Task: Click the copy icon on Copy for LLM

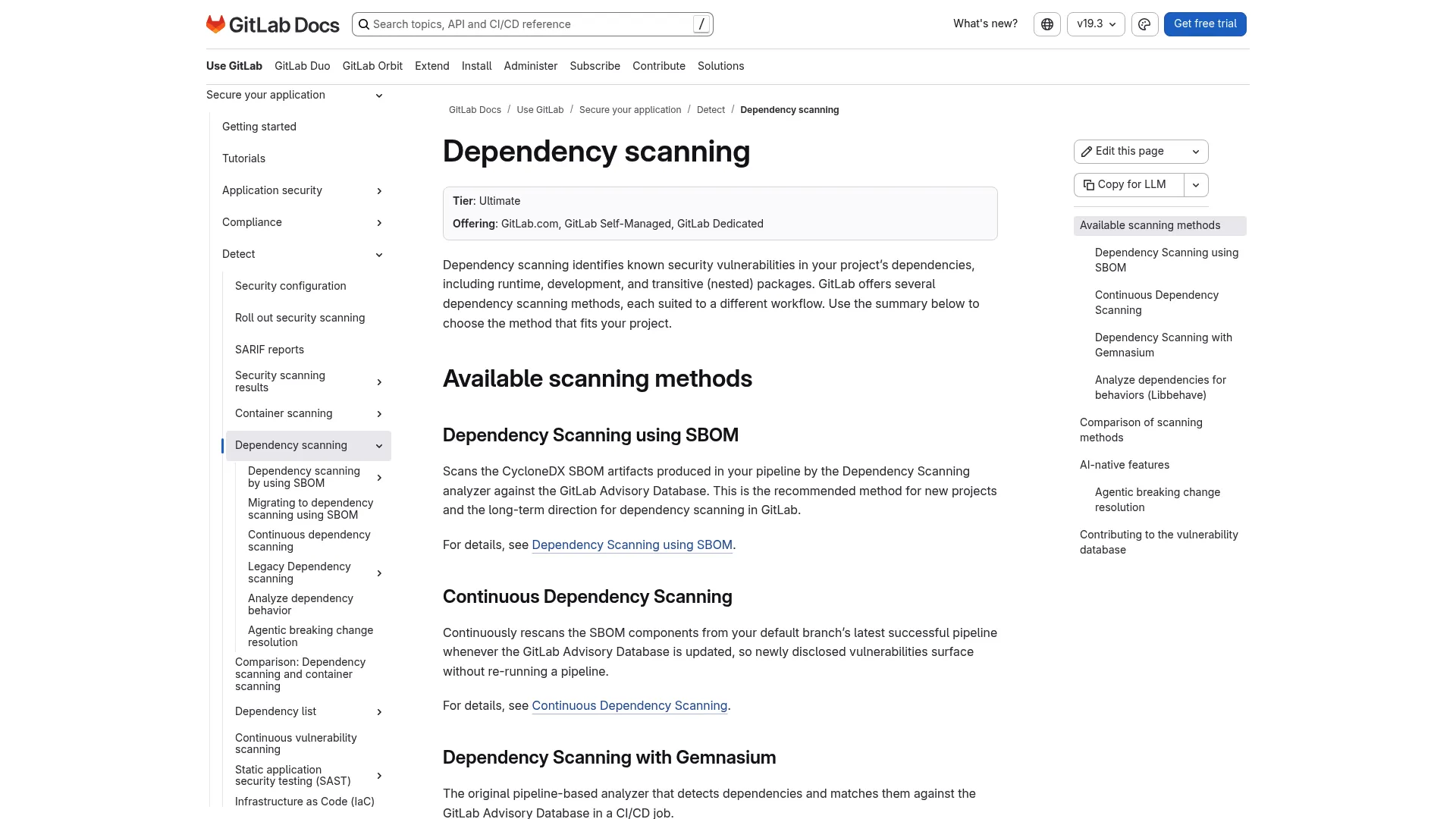Action: pyautogui.click(x=1088, y=185)
